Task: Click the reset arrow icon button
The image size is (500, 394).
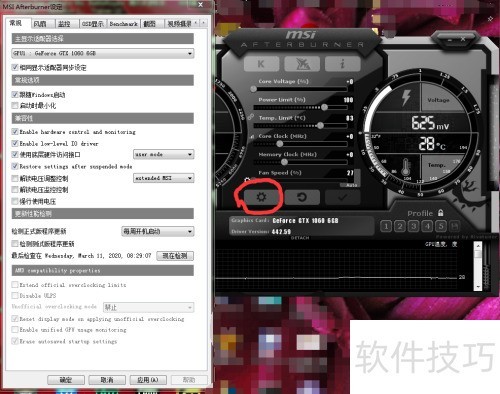Action: point(302,197)
